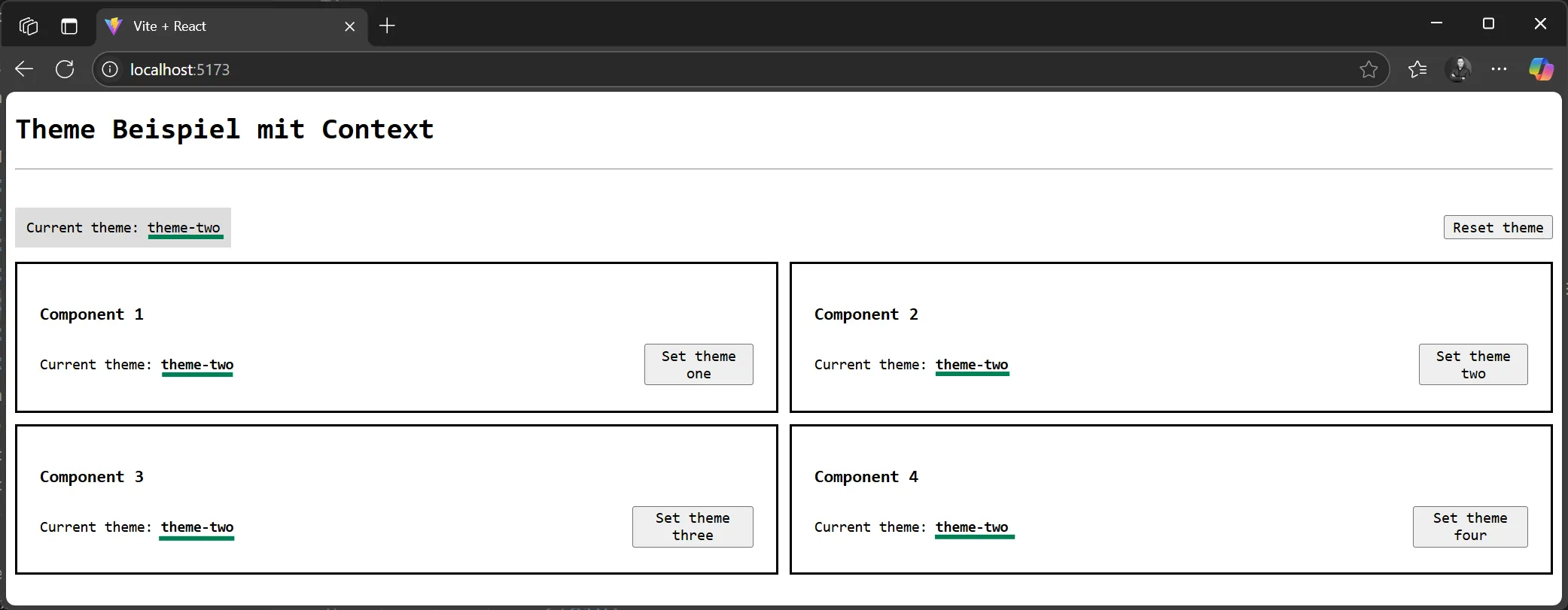Screen dimensions: 1568x610
Task: Open the site information icon
Action: pyautogui.click(x=110, y=69)
